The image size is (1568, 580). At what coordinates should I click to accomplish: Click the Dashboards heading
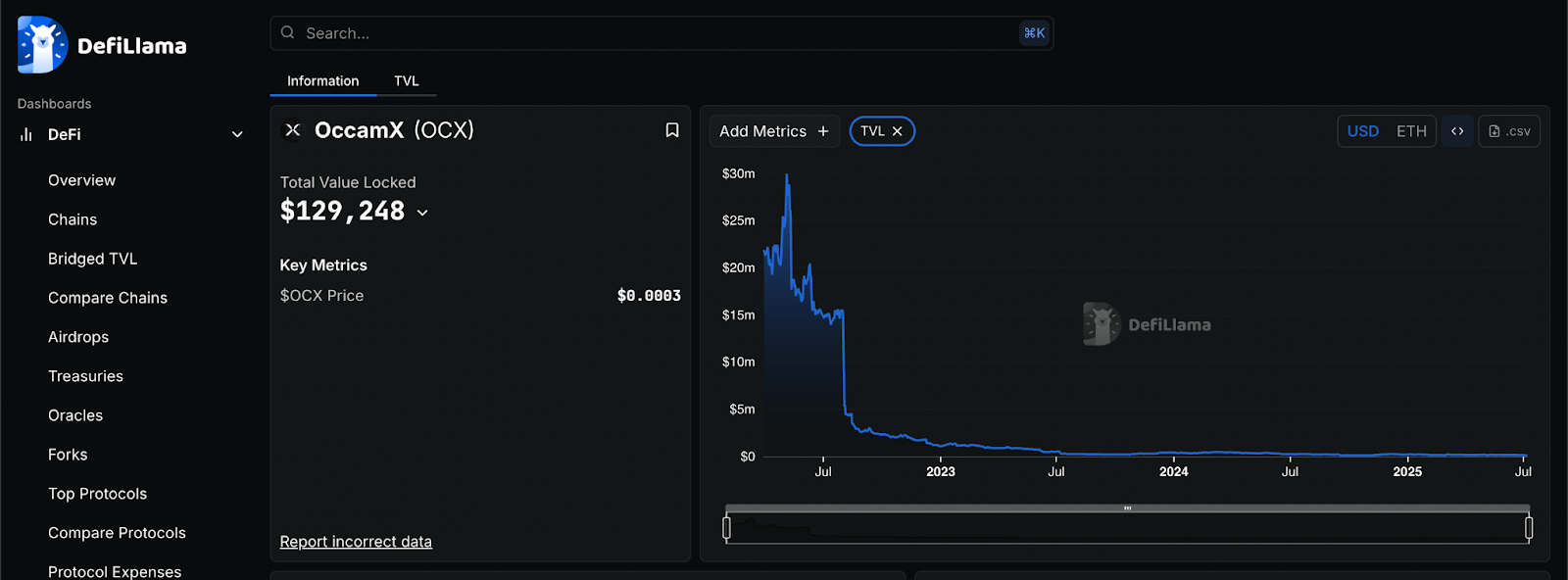click(x=54, y=104)
